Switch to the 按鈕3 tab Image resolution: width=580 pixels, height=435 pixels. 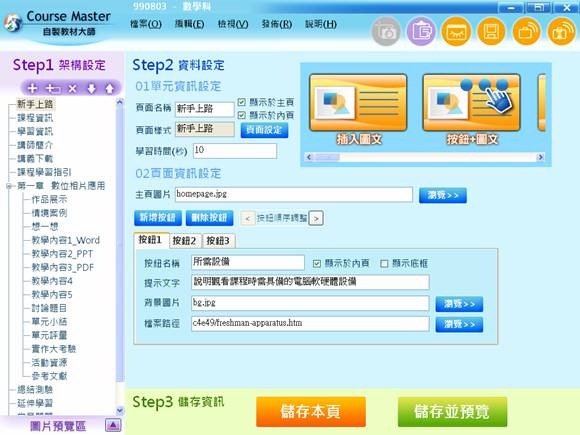tap(219, 241)
